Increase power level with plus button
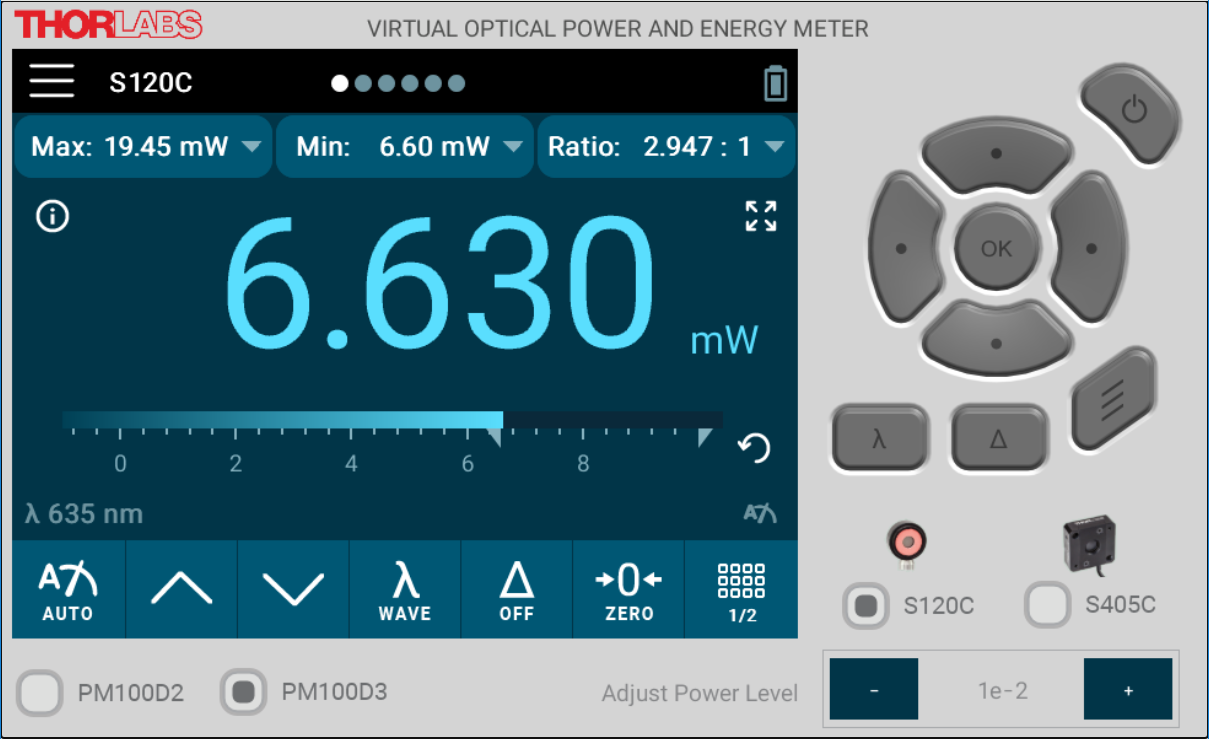Screen dimensions: 1209x739 coord(1128,690)
